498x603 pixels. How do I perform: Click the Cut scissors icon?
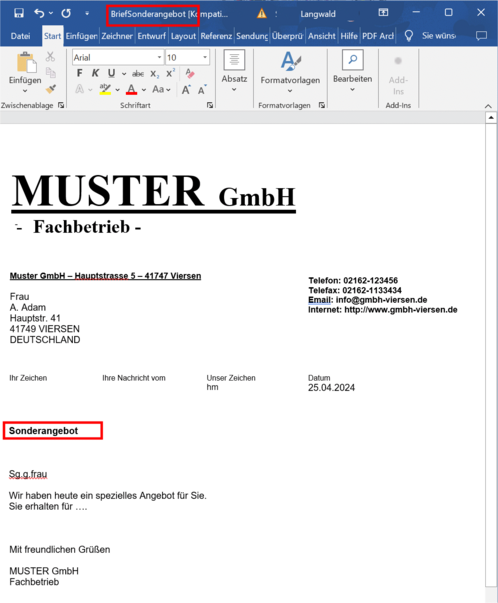[x=50, y=57]
